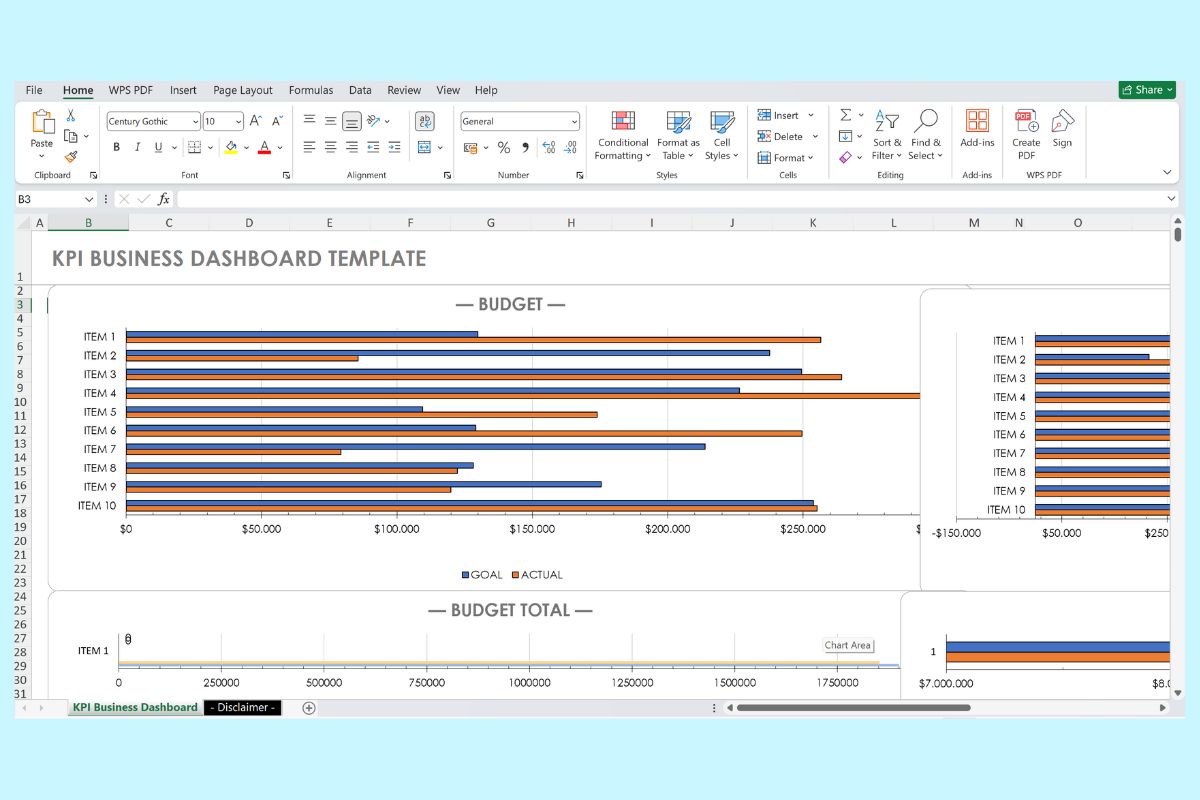Click the red Font Color swatch

(x=264, y=147)
